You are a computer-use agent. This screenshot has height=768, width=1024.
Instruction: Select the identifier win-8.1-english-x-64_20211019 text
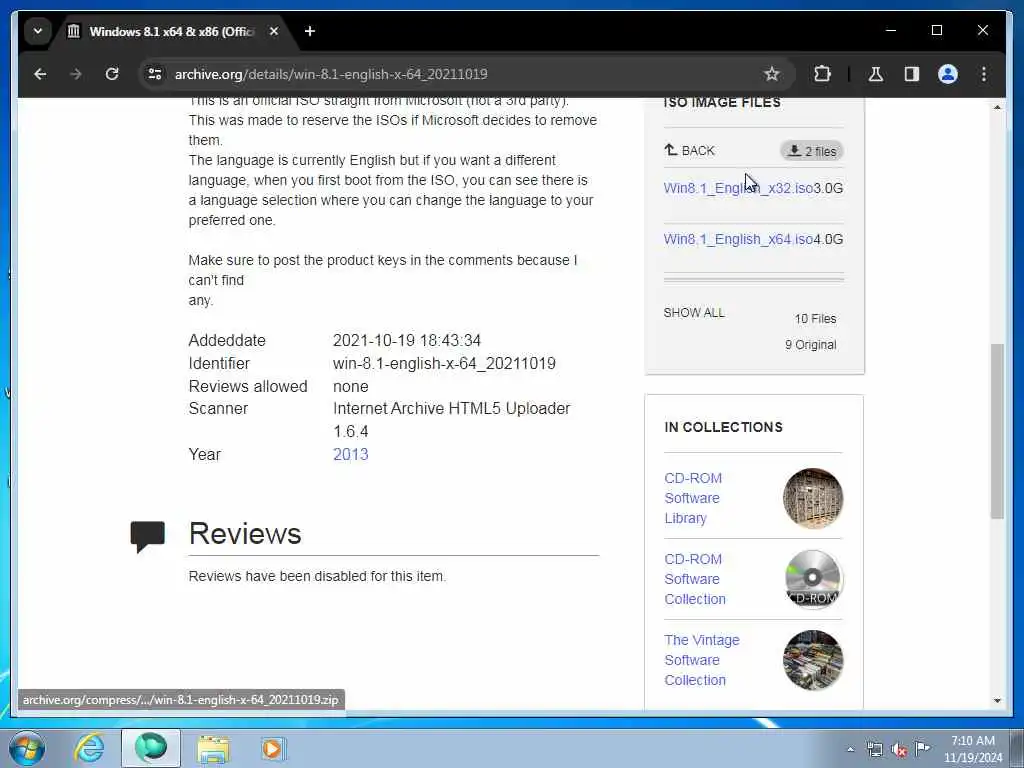click(x=444, y=363)
